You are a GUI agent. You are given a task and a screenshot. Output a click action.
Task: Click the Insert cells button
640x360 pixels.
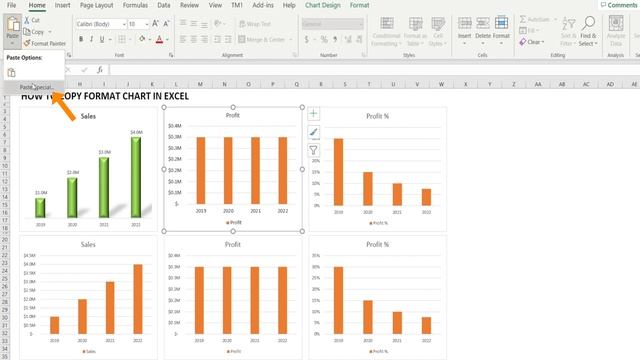(464, 31)
